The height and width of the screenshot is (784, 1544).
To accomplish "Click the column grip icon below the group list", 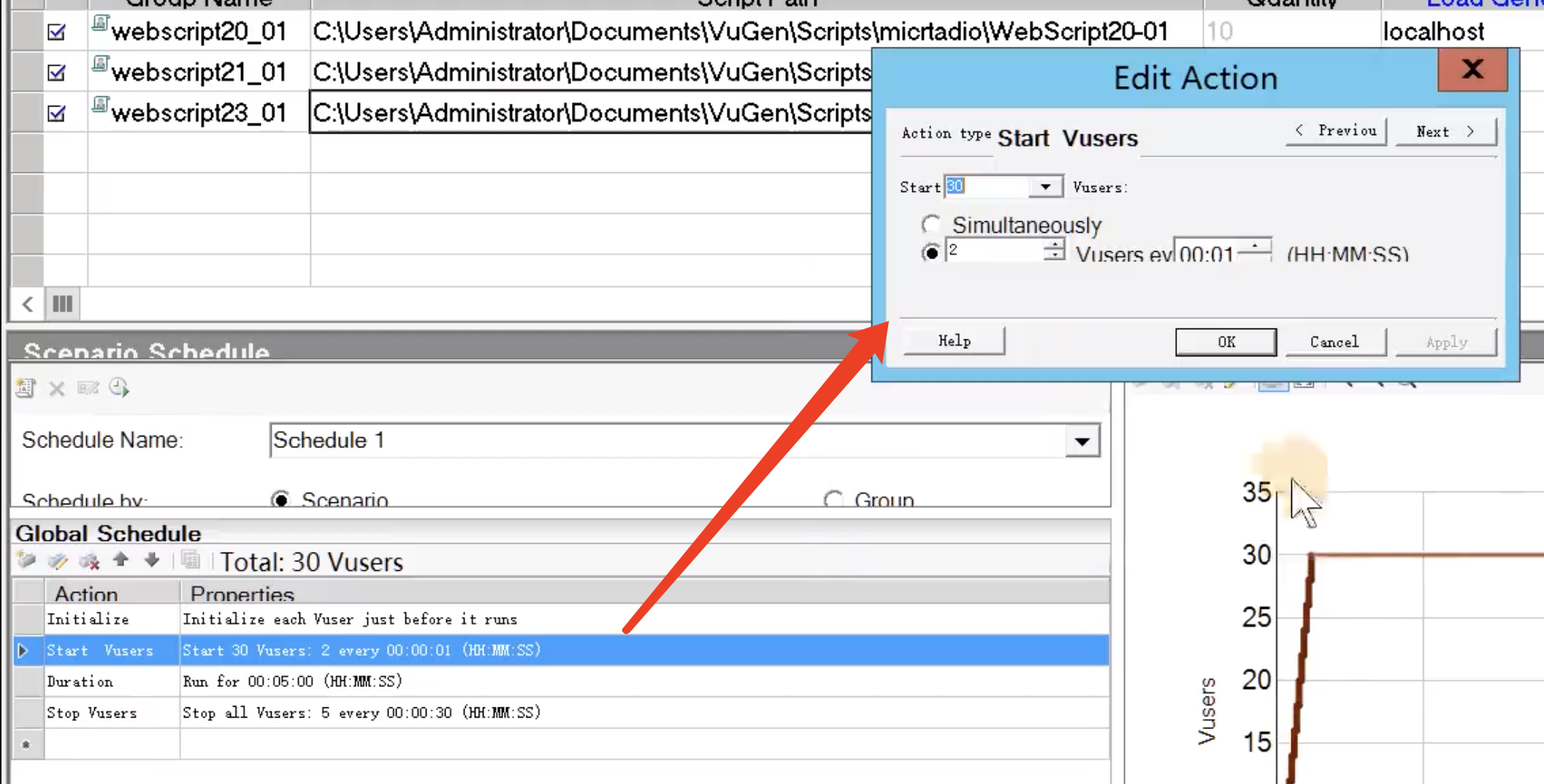I will (63, 304).
